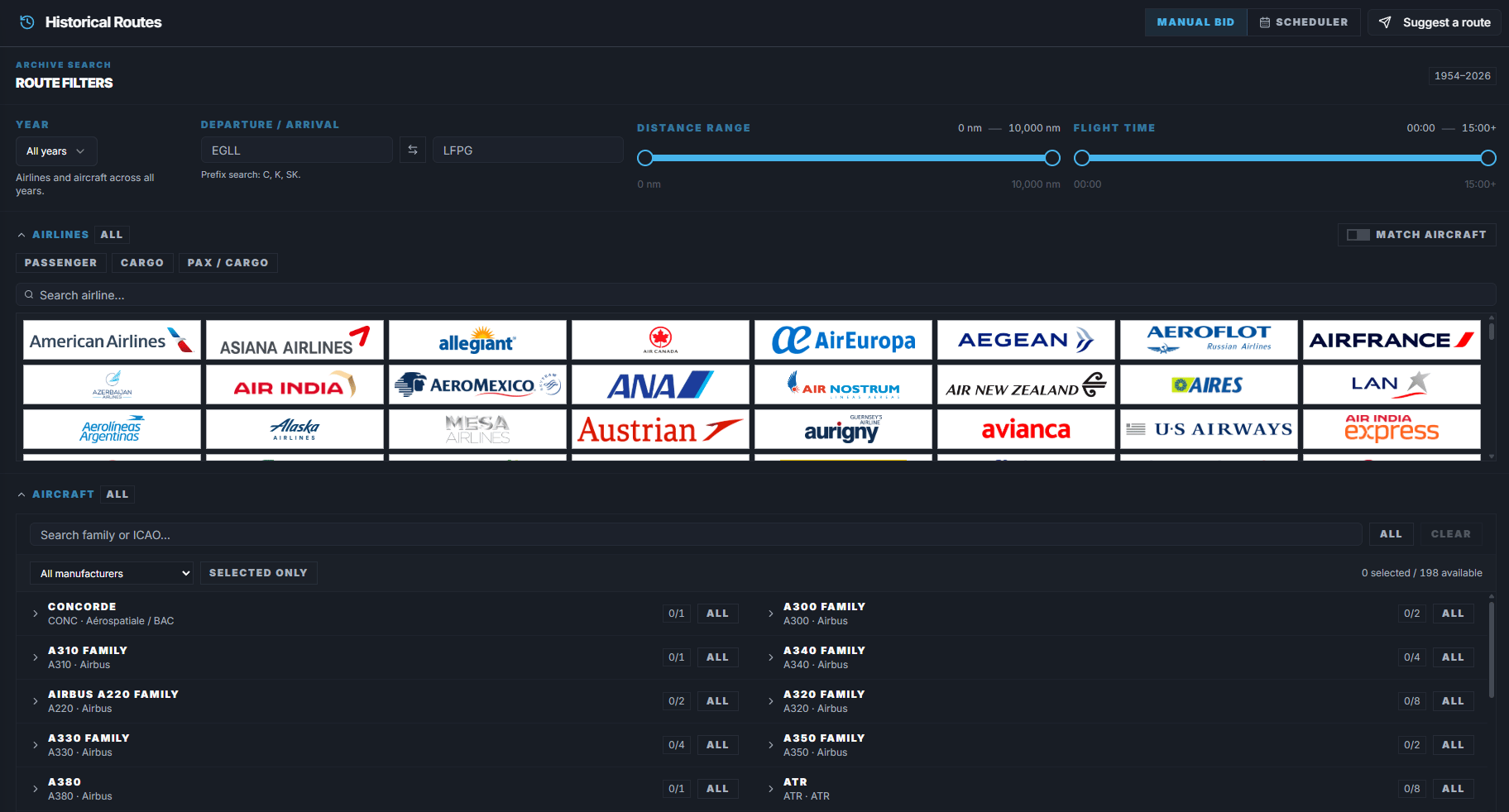The height and width of the screenshot is (812, 1509).
Task: Switch to the Scheduler tab
Action: tap(1304, 22)
